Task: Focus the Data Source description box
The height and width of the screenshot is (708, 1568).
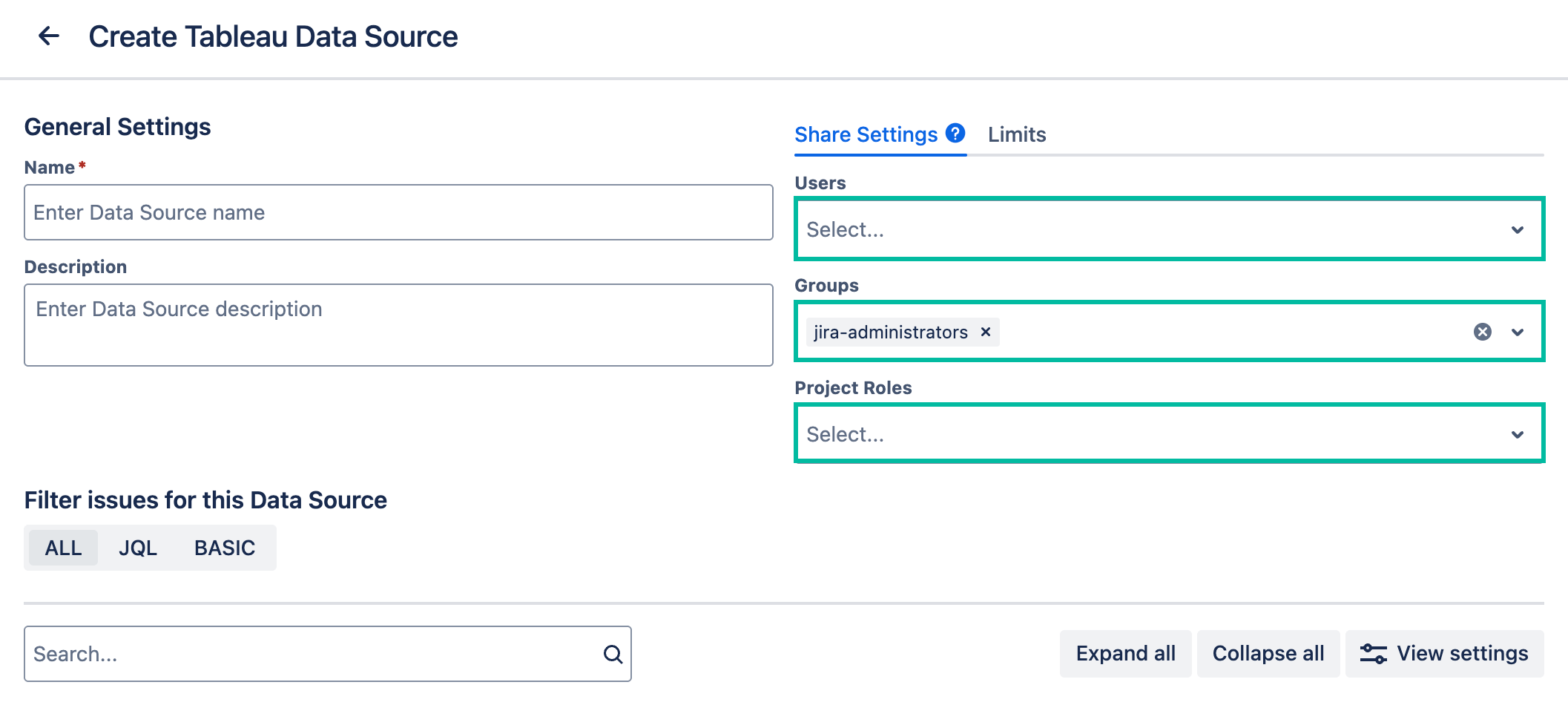Action: (x=398, y=325)
